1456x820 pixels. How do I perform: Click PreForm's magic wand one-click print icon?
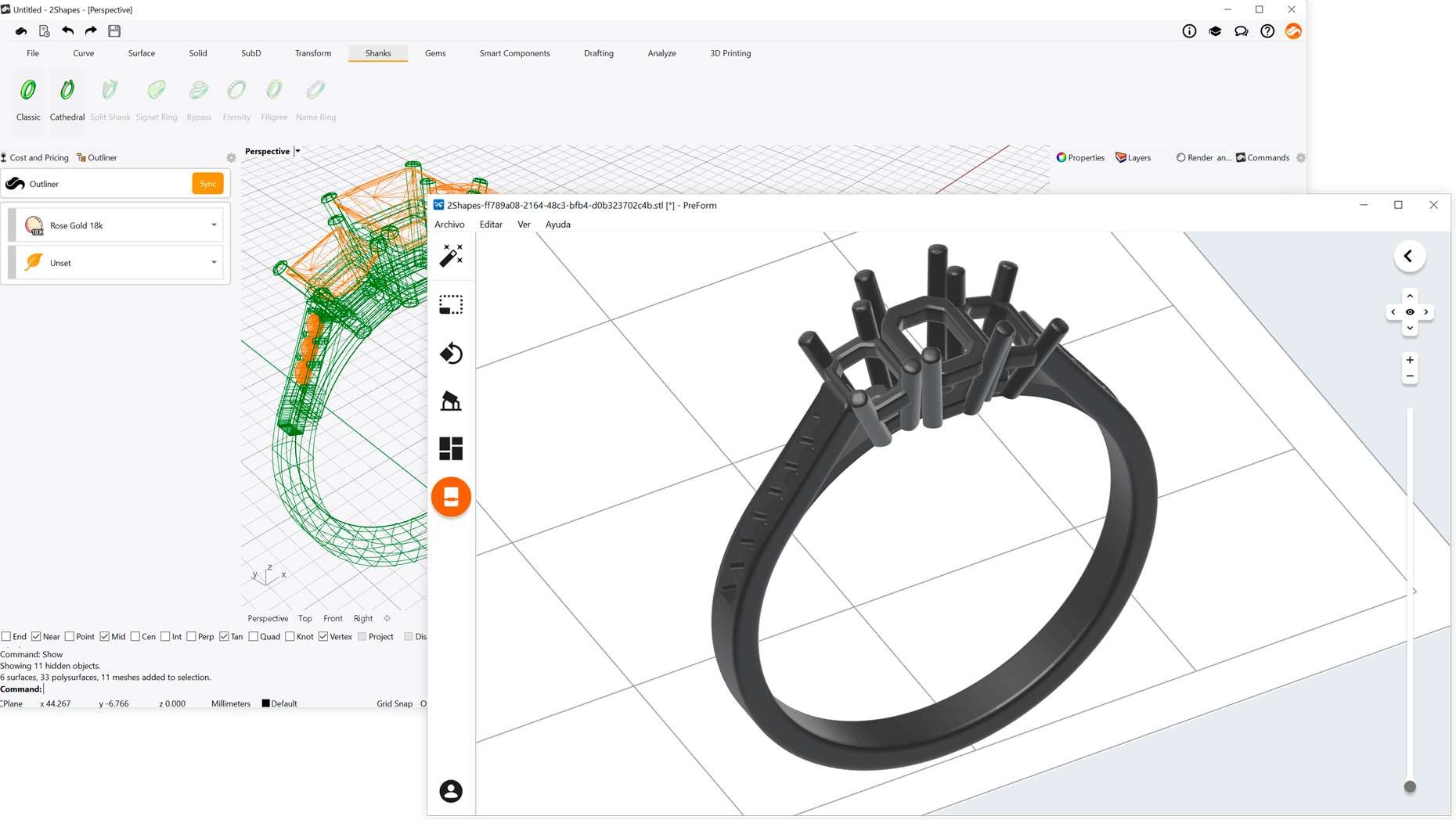click(451, 255)
